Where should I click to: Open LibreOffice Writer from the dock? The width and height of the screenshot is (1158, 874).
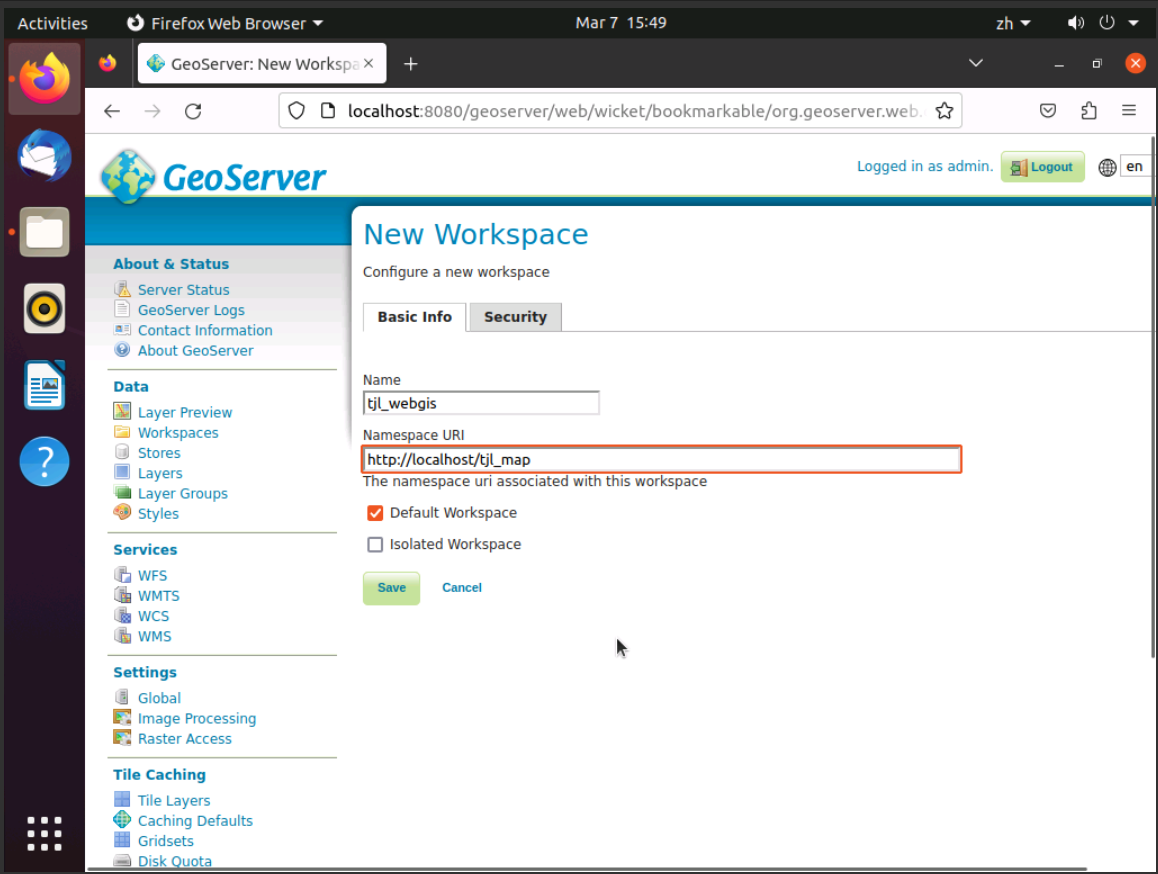click(44, 385)
